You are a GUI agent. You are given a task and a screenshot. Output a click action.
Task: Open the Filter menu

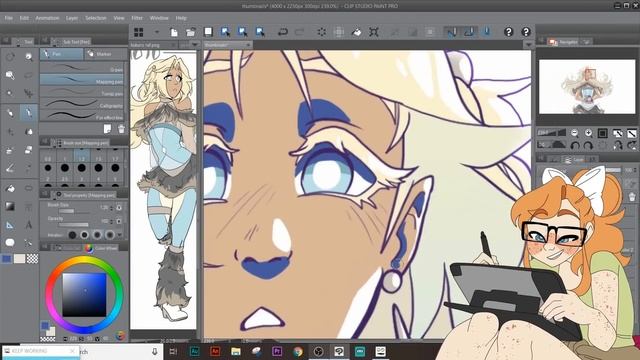[137, 18]
